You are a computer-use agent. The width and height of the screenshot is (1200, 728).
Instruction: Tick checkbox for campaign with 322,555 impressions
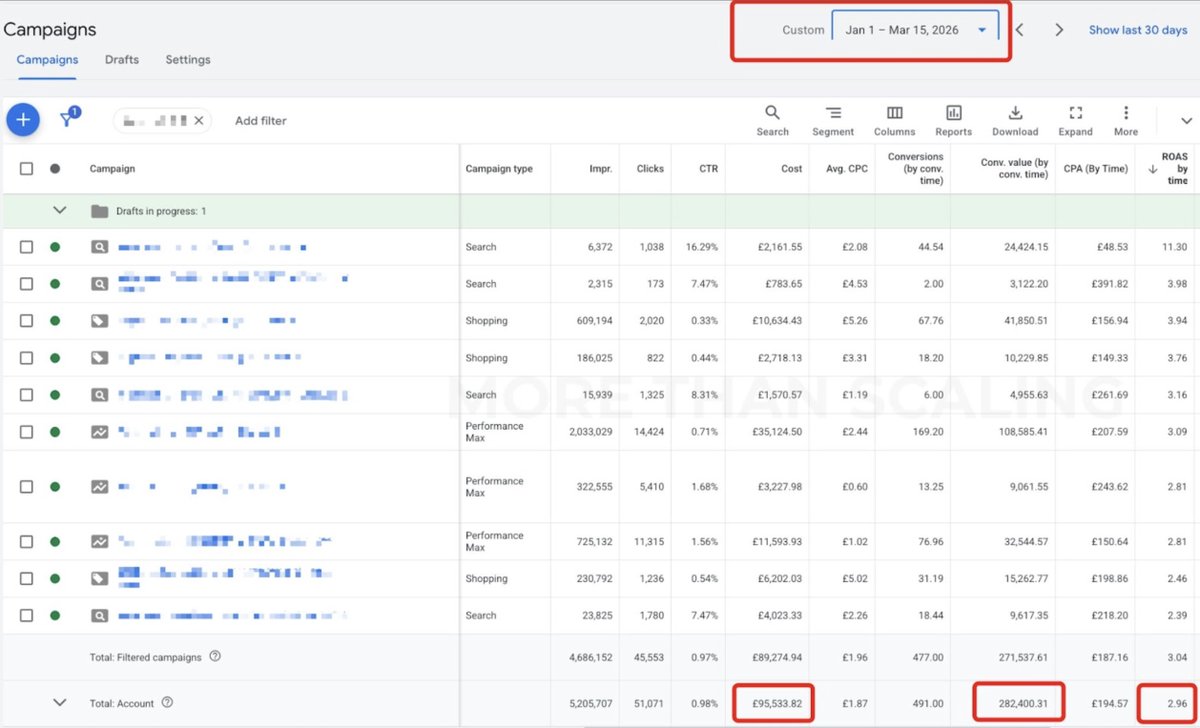pyautogui.click(x=26, y=487)
